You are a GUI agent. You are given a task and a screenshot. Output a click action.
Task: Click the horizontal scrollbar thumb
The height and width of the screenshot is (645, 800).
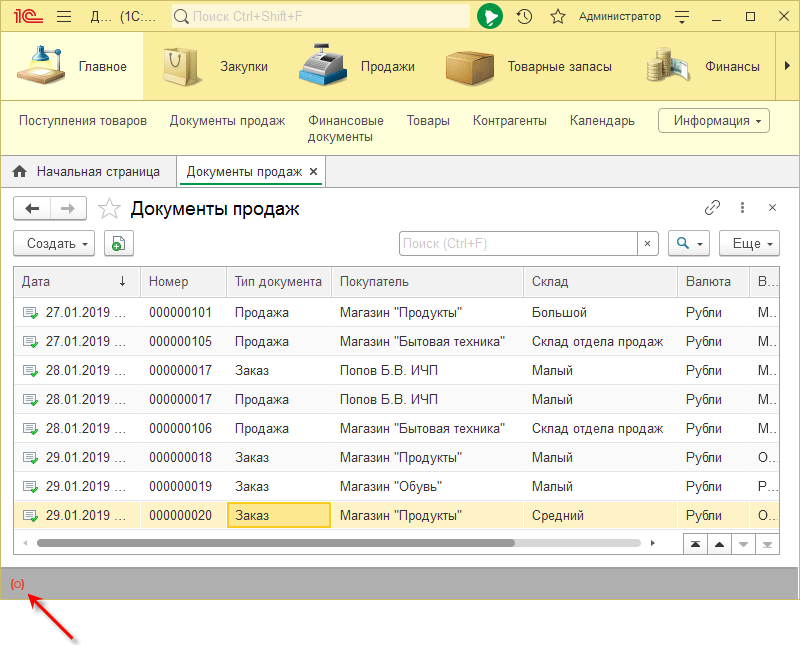(276, 543)
